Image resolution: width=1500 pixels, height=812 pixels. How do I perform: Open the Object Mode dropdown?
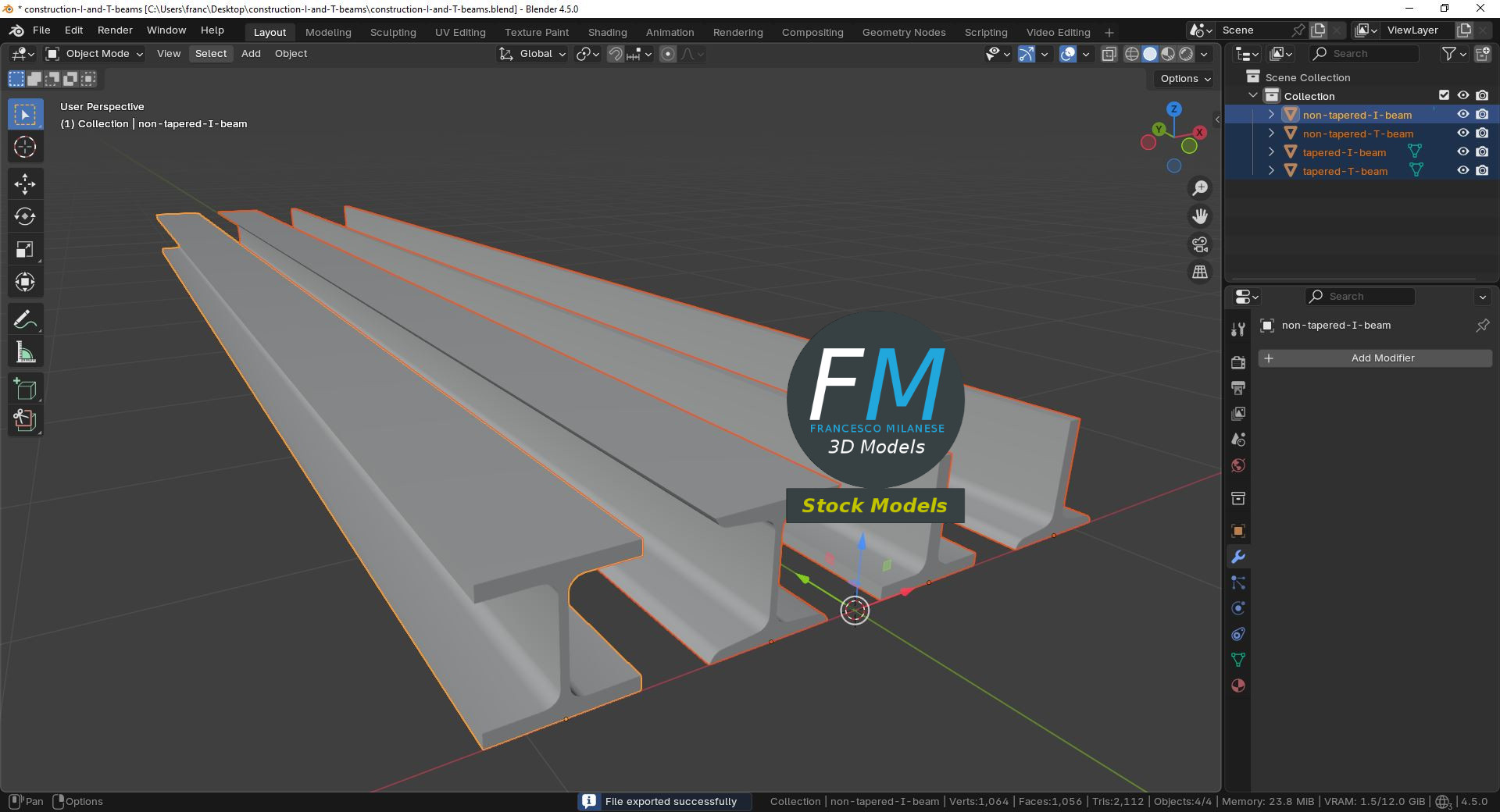click(95, 54)
